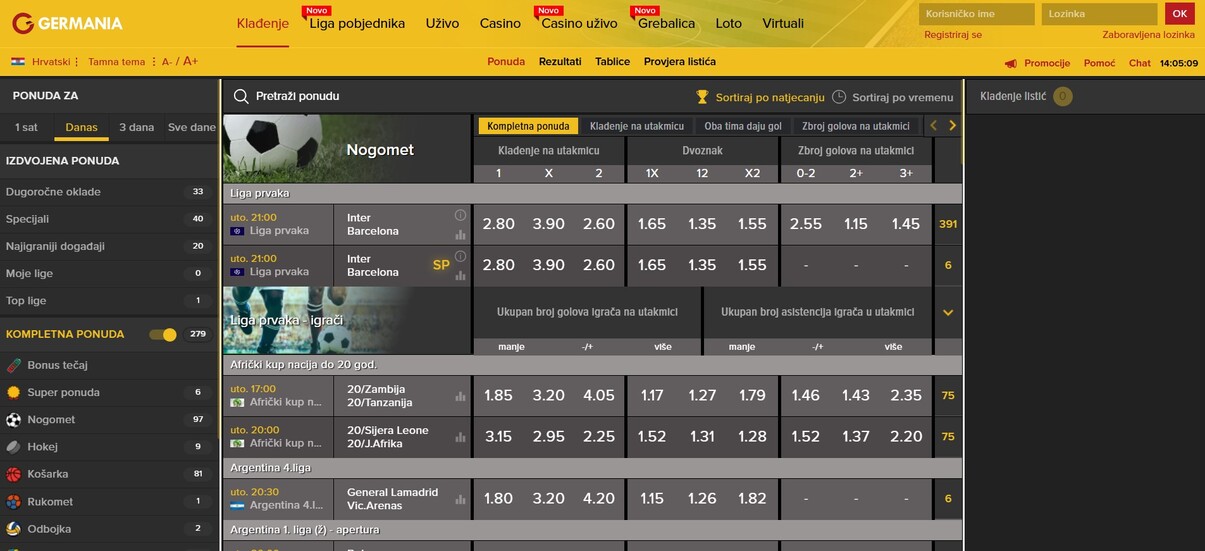The height and width of the screenshot is (551, 1205).
Task: Click the Korisničko ime input field
Action: click(977, 14)
